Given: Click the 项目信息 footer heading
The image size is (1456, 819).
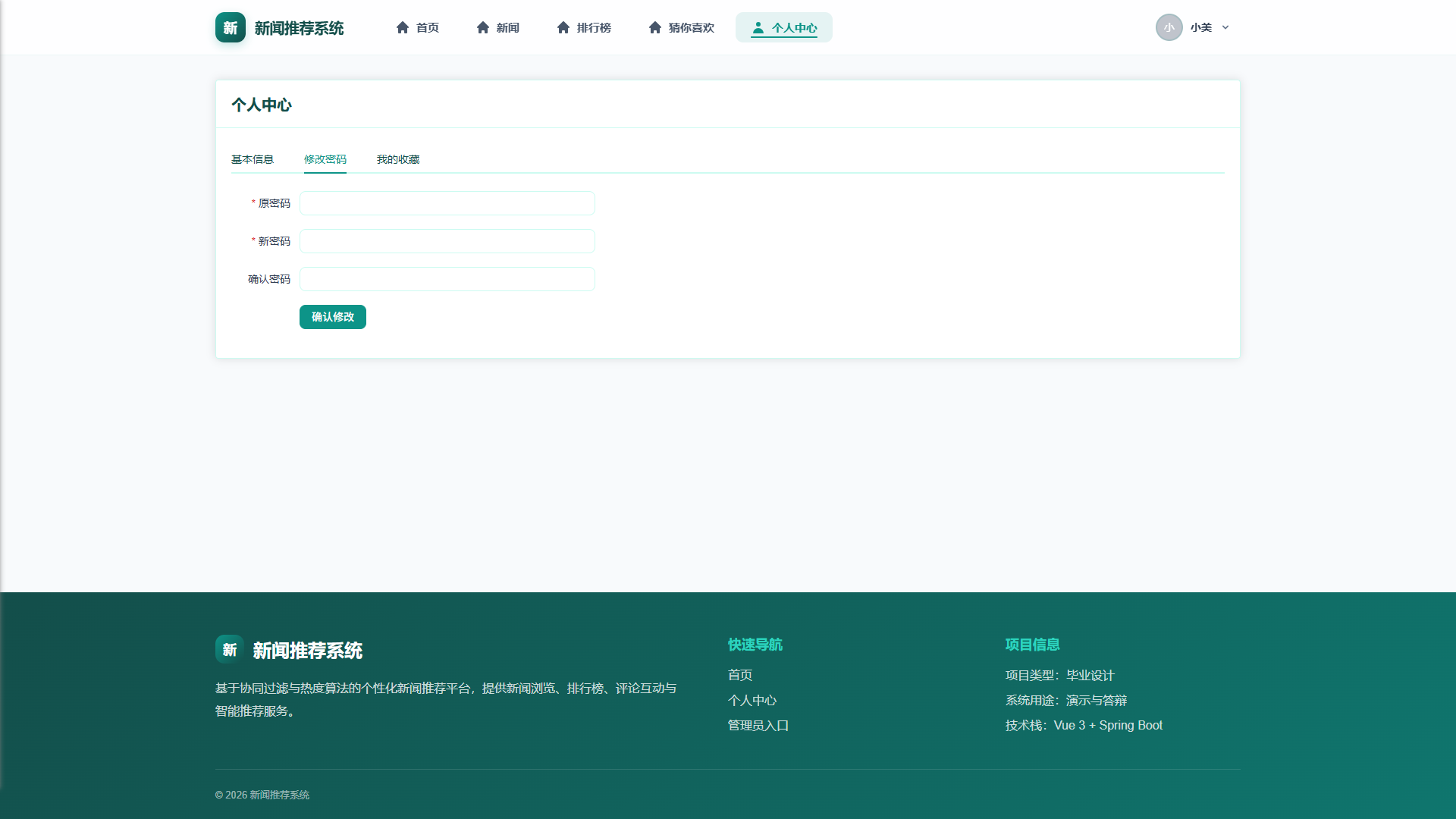Looking at the screenshot, I should (1033, 645).
